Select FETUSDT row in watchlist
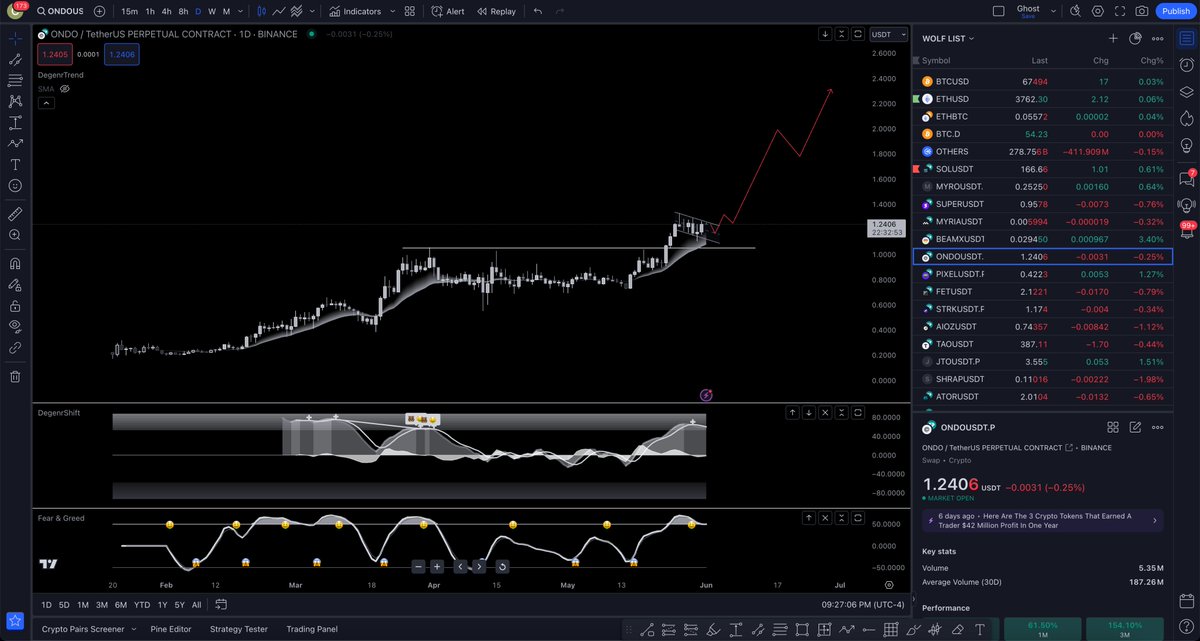 1042,291
